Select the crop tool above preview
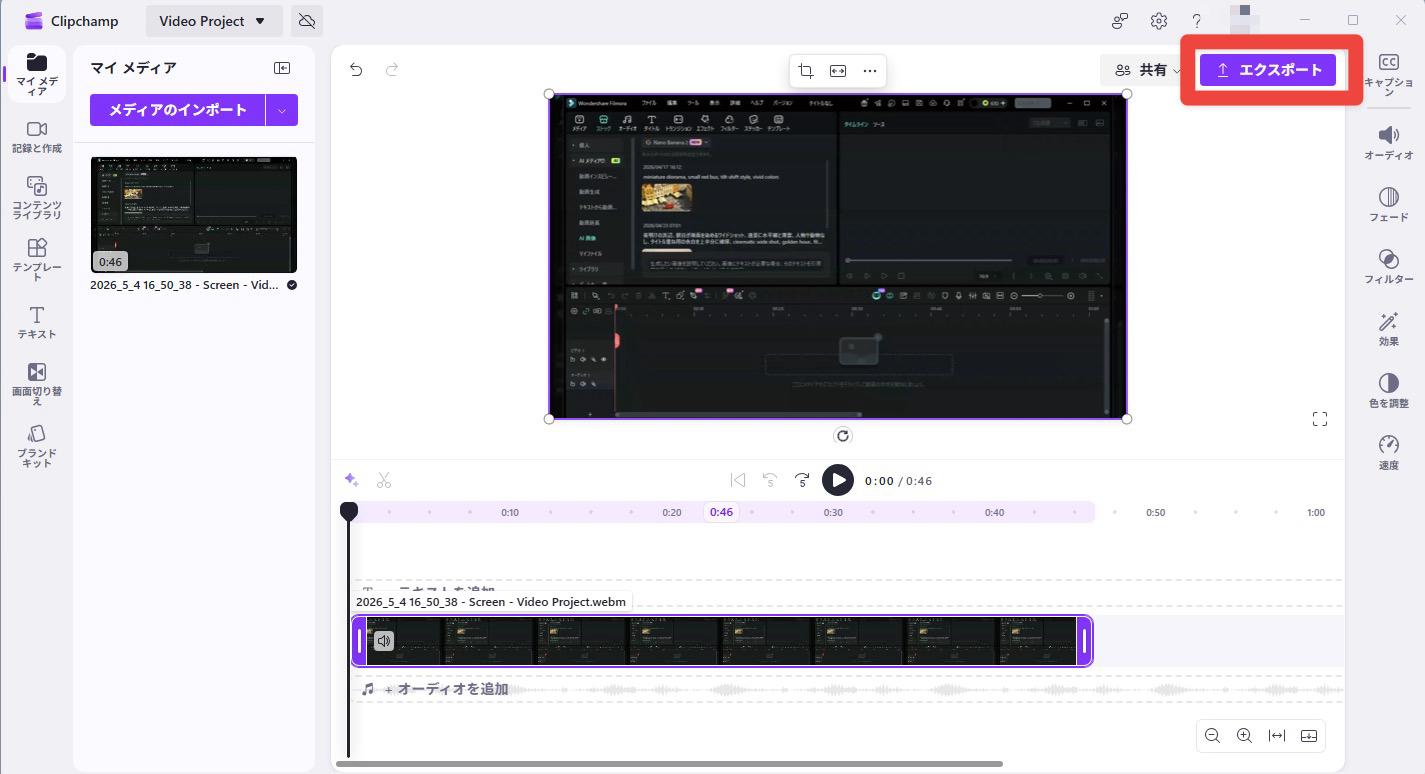Screen dimensions: 1425x774 pyautogui.click(x=806, y=70)
